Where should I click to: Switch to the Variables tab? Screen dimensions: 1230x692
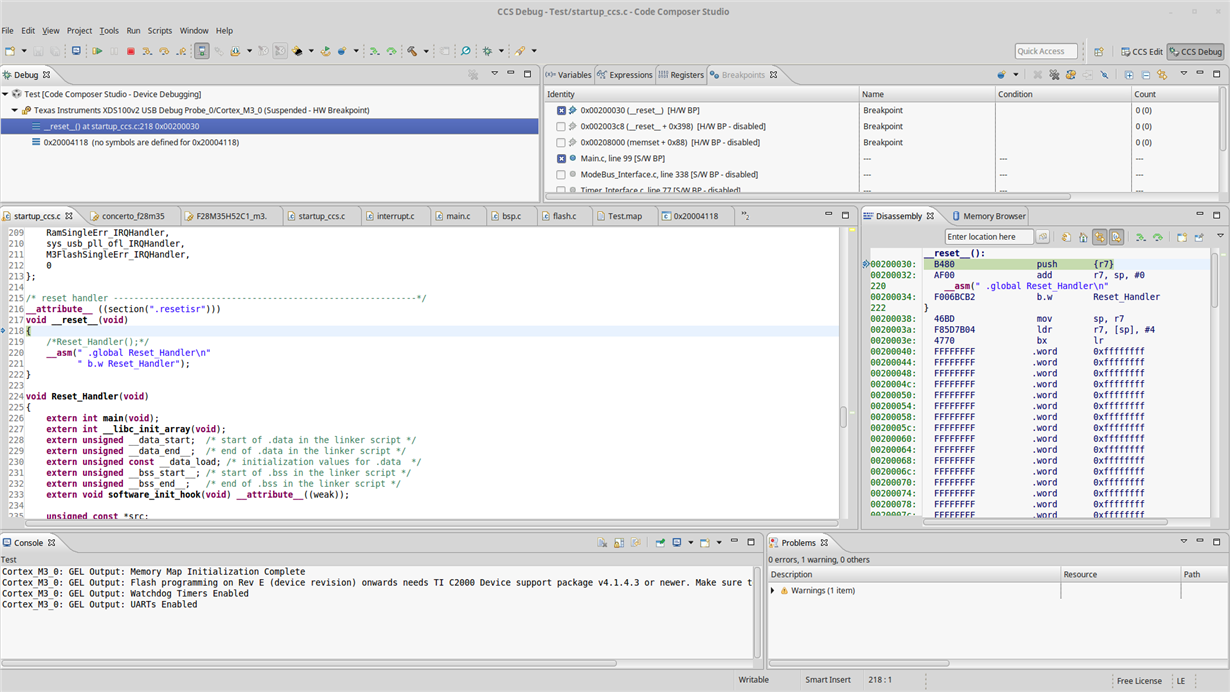point(569,75)
